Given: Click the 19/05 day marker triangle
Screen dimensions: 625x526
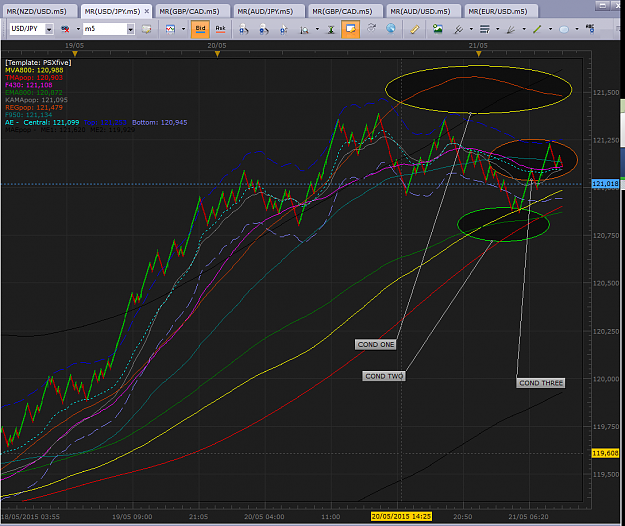Looking at the screenshot, I should [75, 54].
